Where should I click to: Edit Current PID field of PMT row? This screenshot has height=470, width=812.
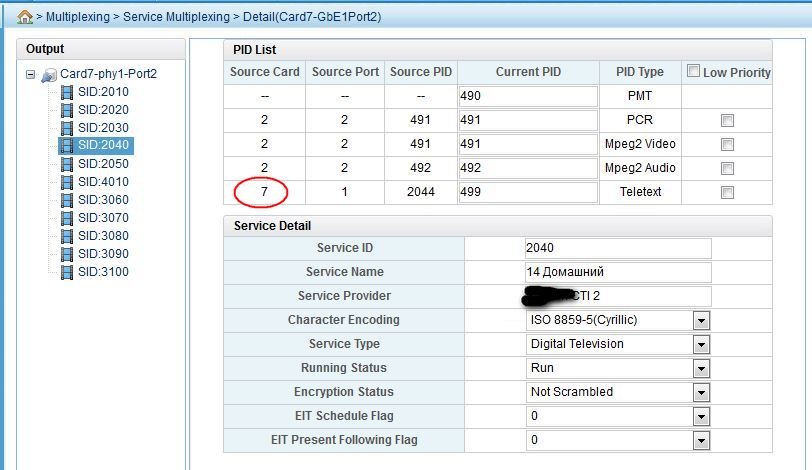point(528,96)
